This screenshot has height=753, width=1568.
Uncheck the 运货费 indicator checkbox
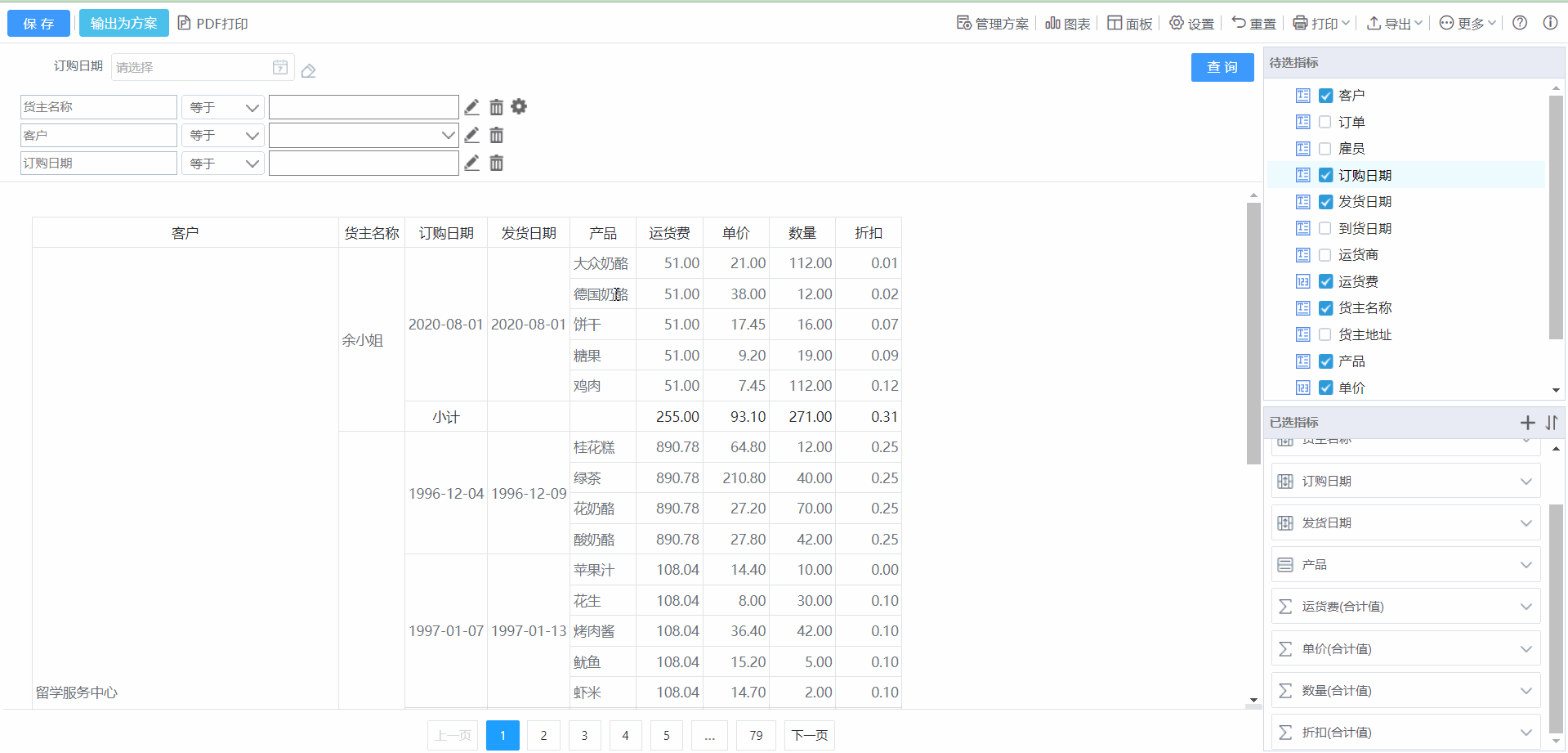coord(1325,282)
